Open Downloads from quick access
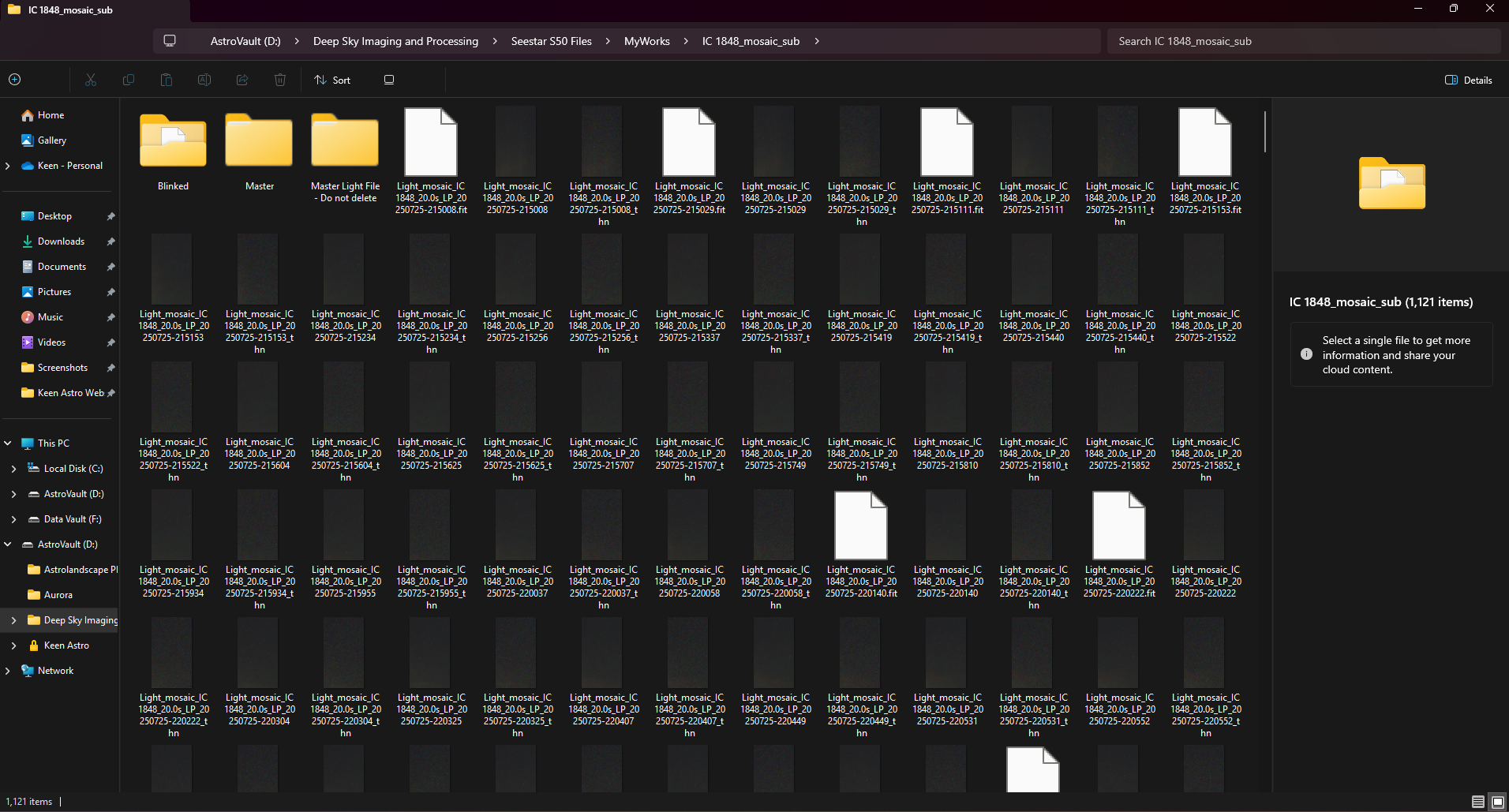 coord(61,241)
